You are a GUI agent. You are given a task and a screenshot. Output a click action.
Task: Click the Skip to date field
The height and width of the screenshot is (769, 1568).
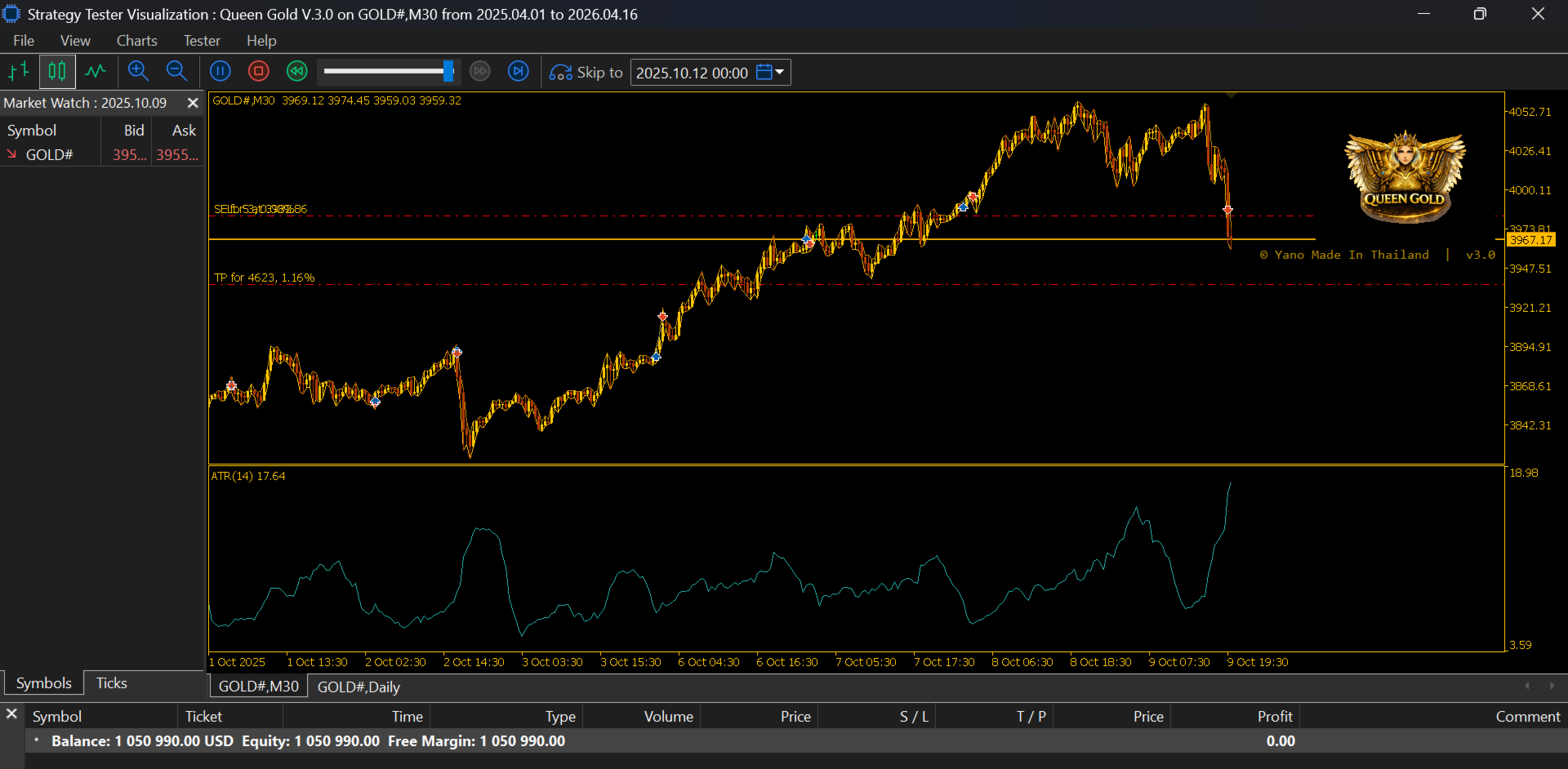click(692, 73)
